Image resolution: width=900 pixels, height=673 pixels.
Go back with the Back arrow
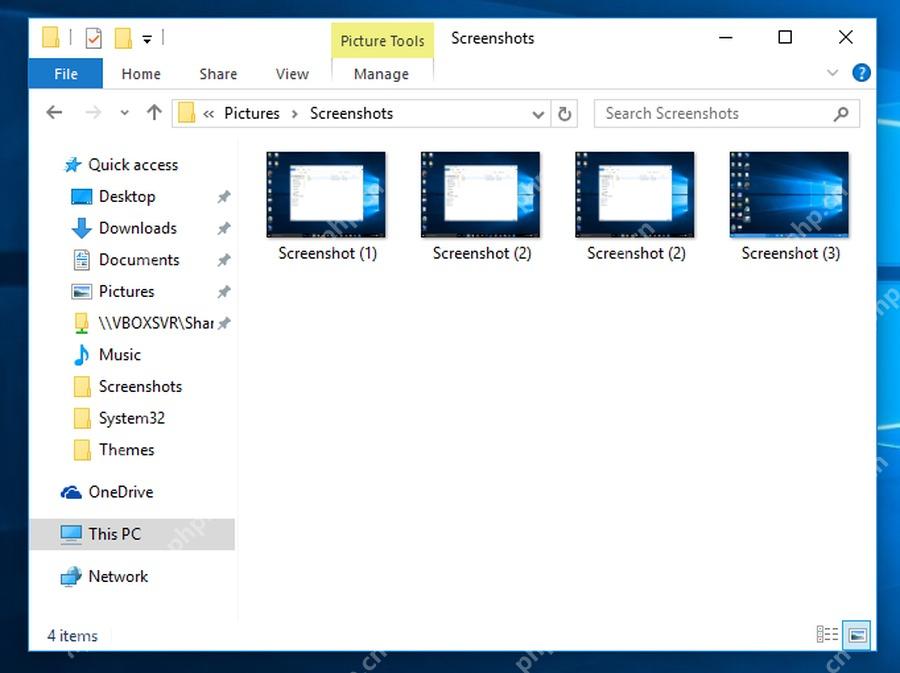54,112
